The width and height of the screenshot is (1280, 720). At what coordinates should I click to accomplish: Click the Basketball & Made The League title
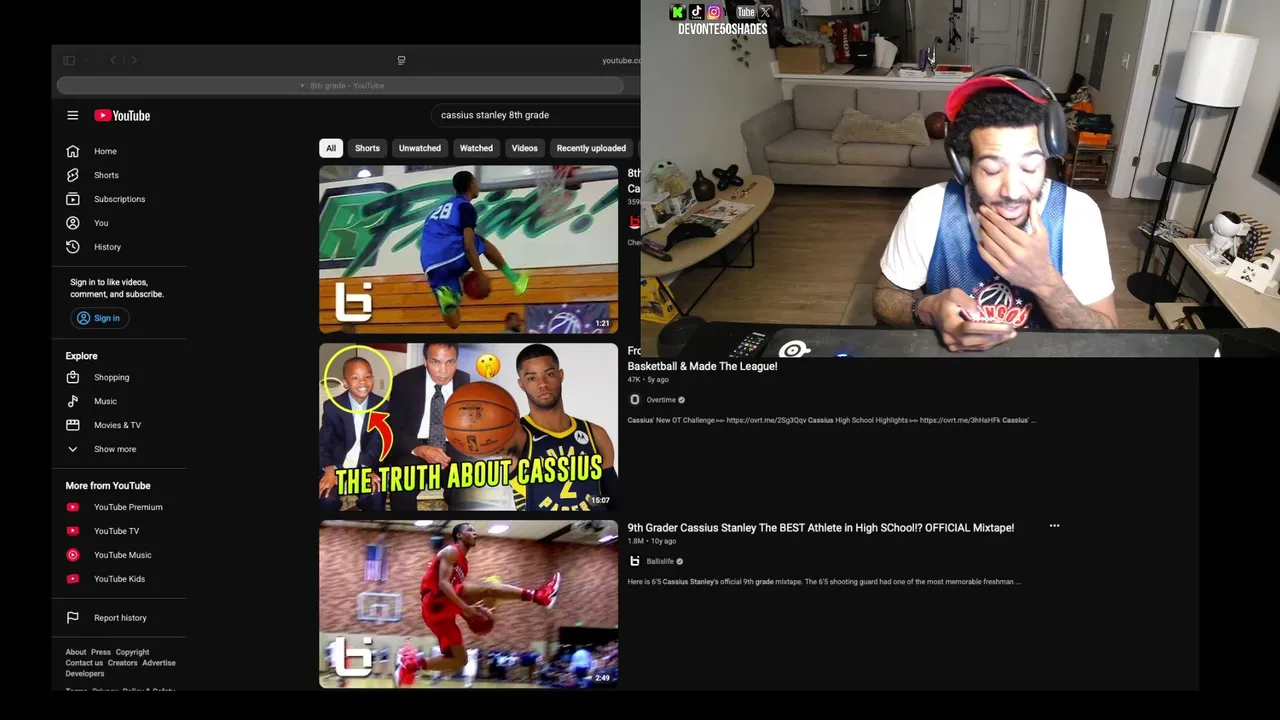702,366
